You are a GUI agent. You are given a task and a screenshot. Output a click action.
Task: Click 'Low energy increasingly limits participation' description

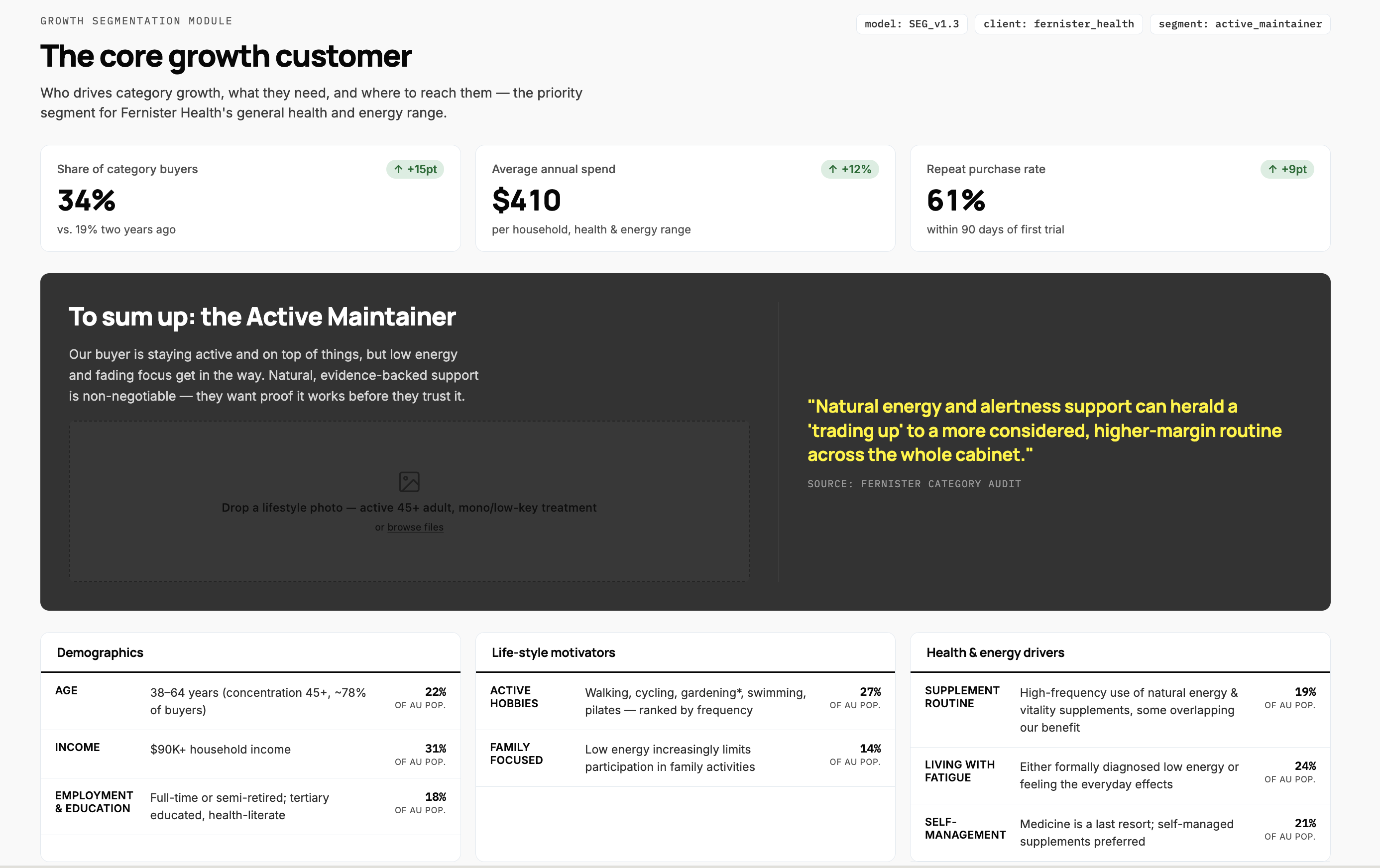[670, 758]
